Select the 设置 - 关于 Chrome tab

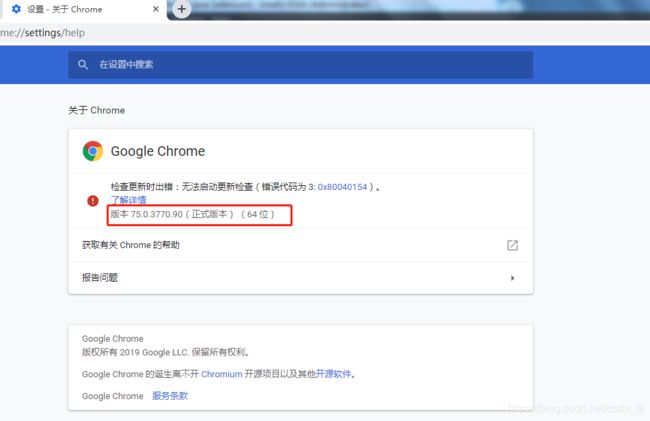[x=83, y=9]
